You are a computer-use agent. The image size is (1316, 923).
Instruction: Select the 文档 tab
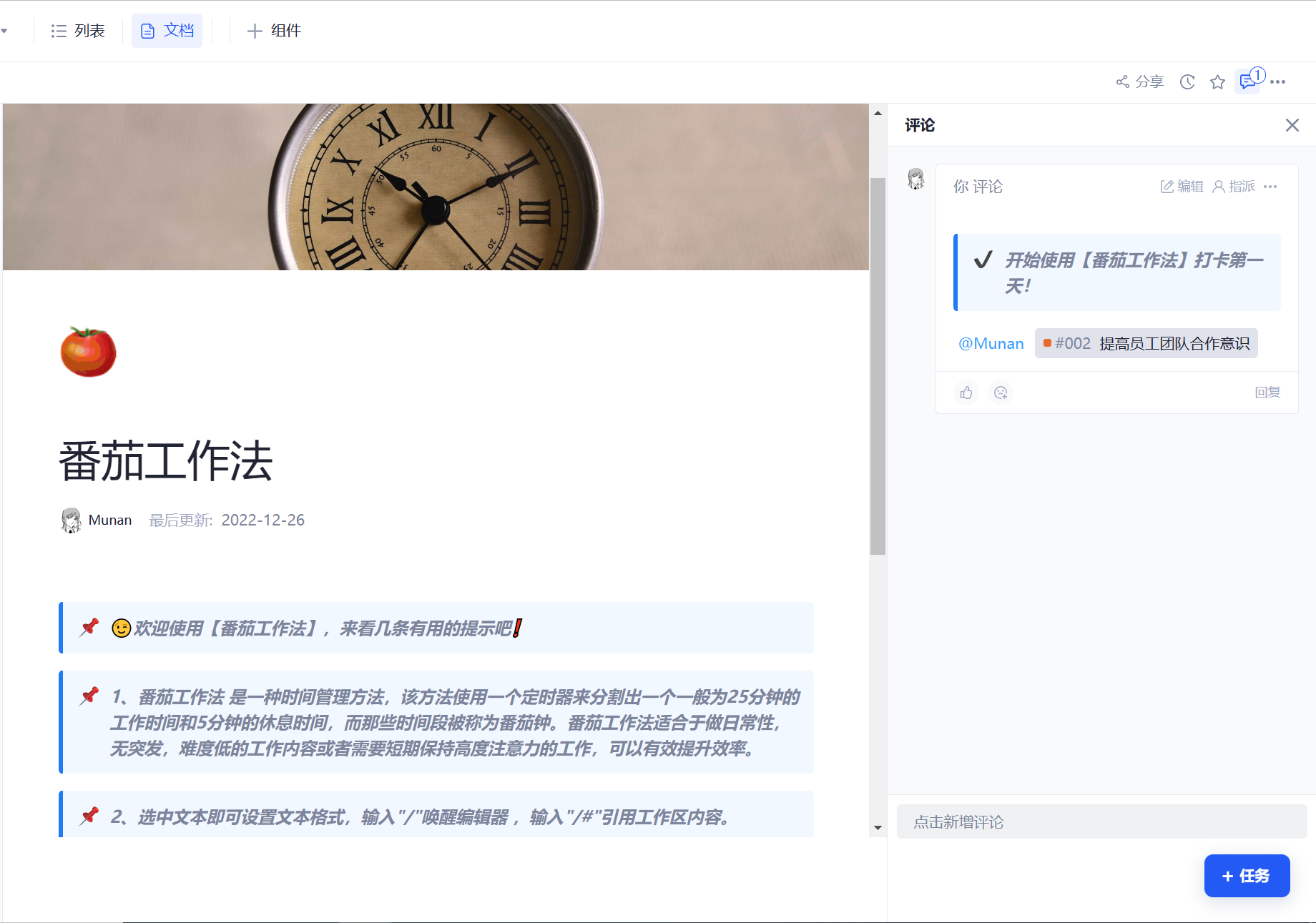pyautogui.click(x=167, y=31)
